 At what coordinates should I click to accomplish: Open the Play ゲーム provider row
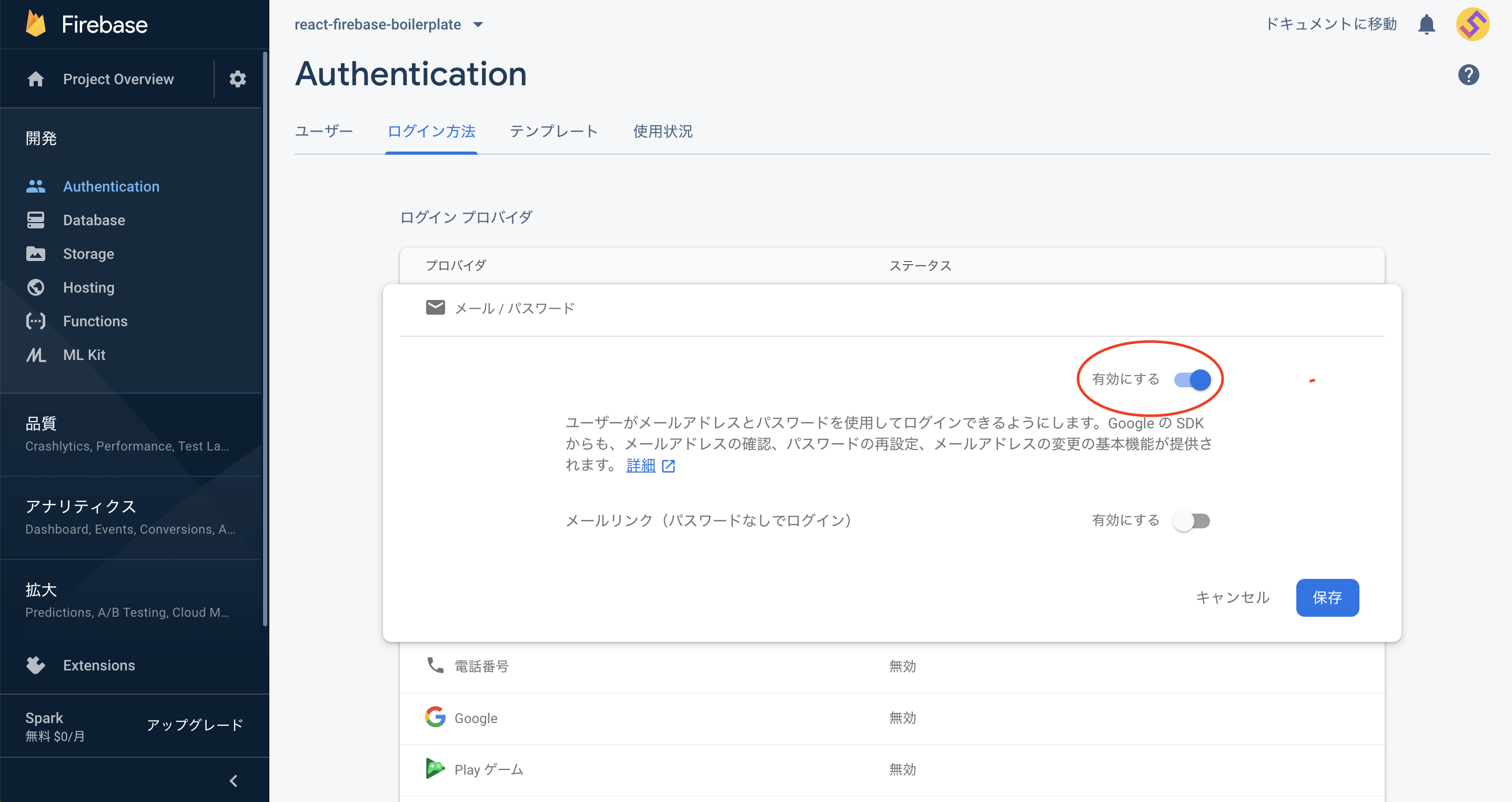click(x=892, y=770)
